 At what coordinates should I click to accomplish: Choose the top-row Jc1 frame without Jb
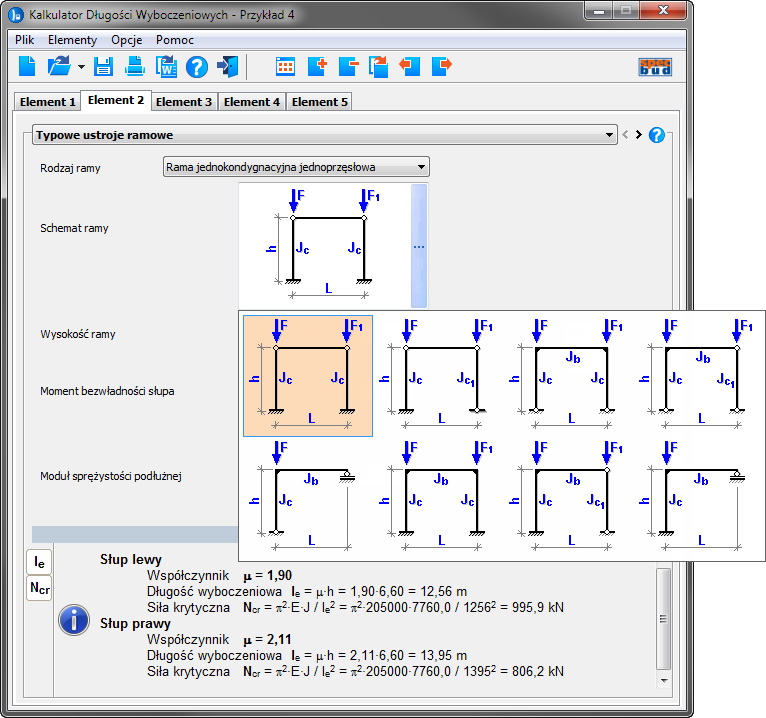pos(438,376)
